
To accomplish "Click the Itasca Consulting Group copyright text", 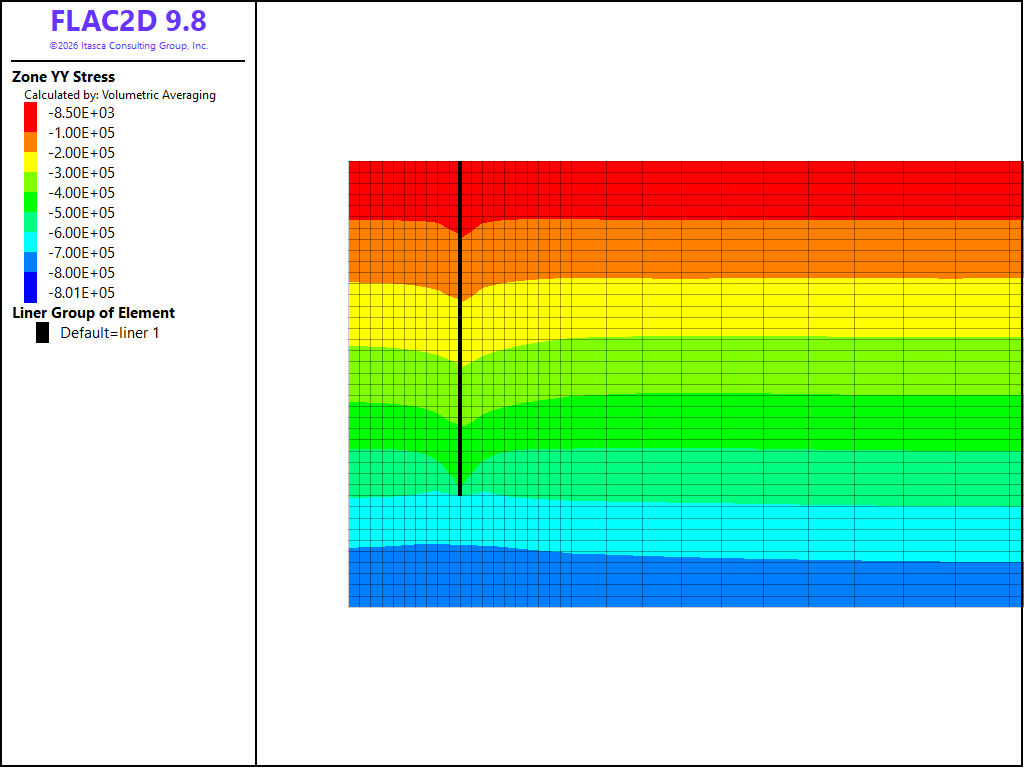I will tap(129, 46).
